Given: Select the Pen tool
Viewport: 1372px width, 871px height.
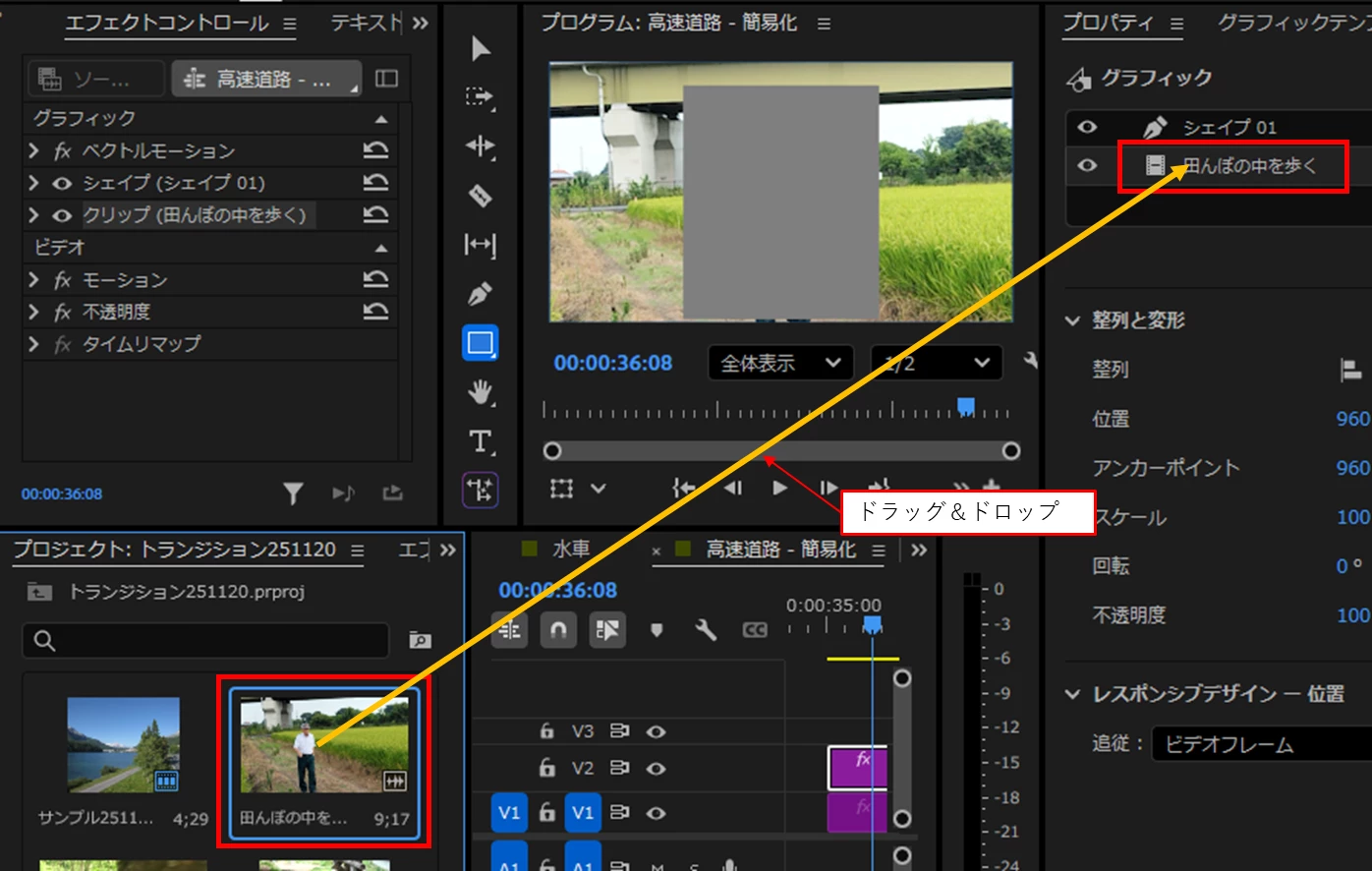Looking at the screenshot, I should tap(481, 293).
